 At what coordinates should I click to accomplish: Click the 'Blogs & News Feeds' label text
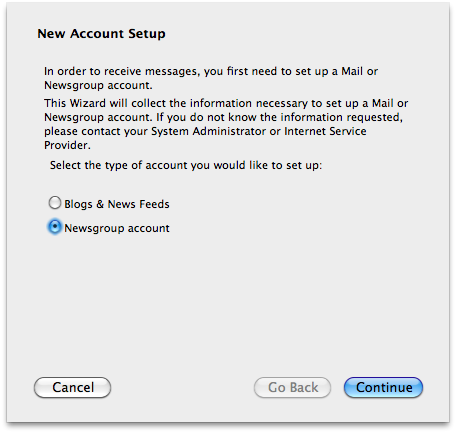tap(117, 204)
